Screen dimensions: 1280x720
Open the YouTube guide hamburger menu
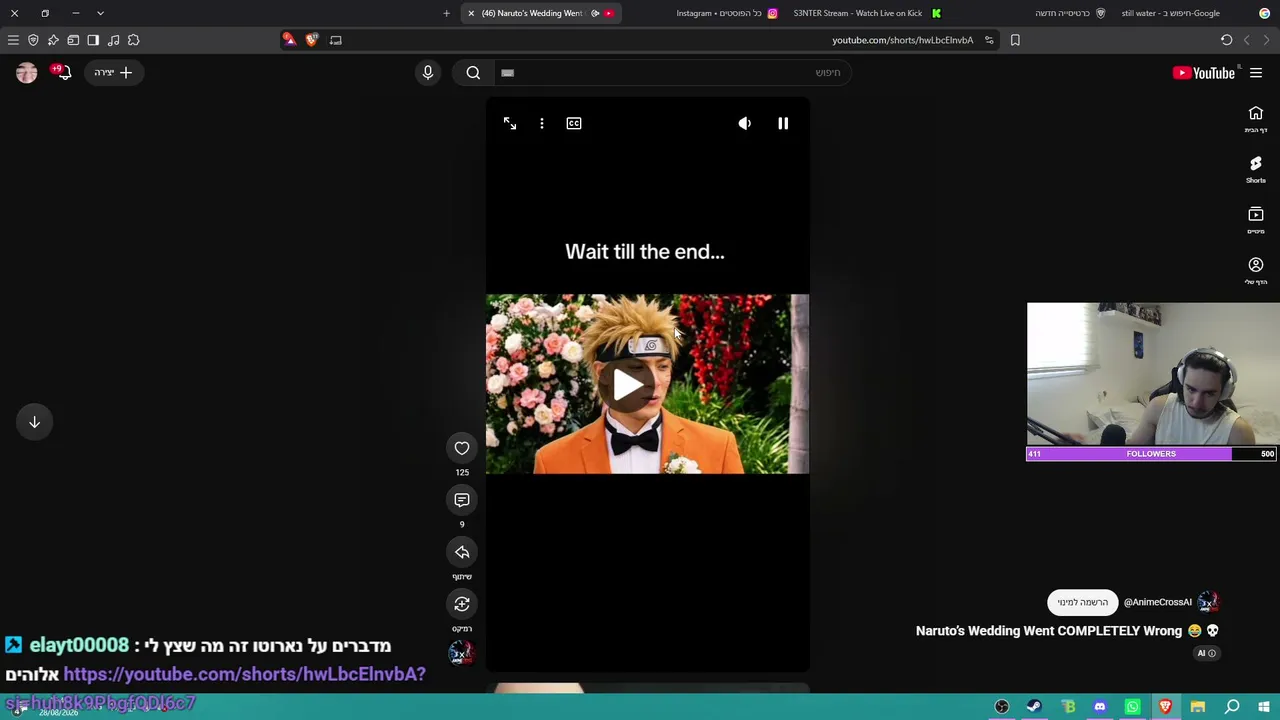(1256, 73)
